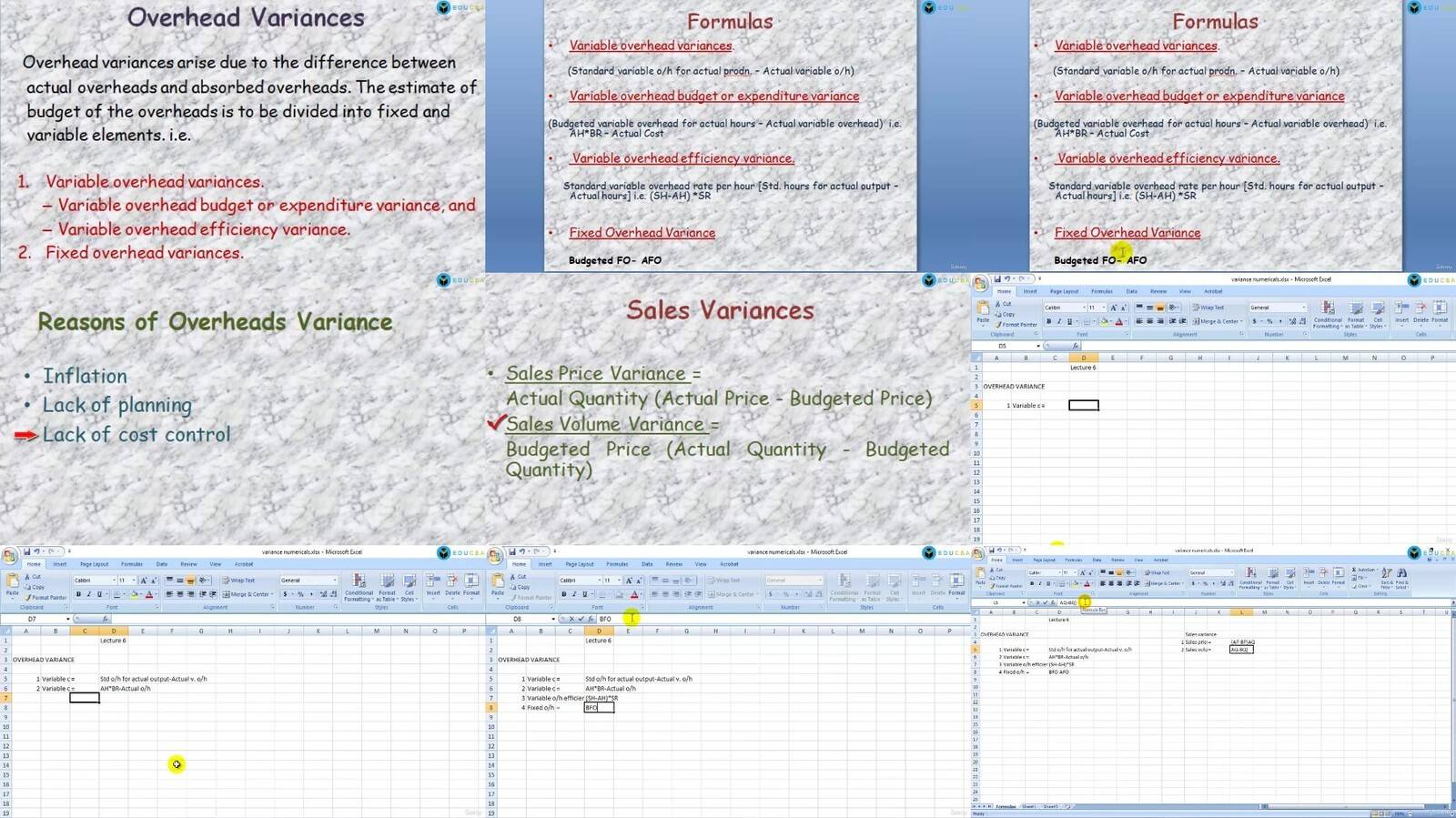The width and height of the screenshot is (1456, 818).
Task: Confirm the BFO entry with the checkmark icon
Action: 581,619
